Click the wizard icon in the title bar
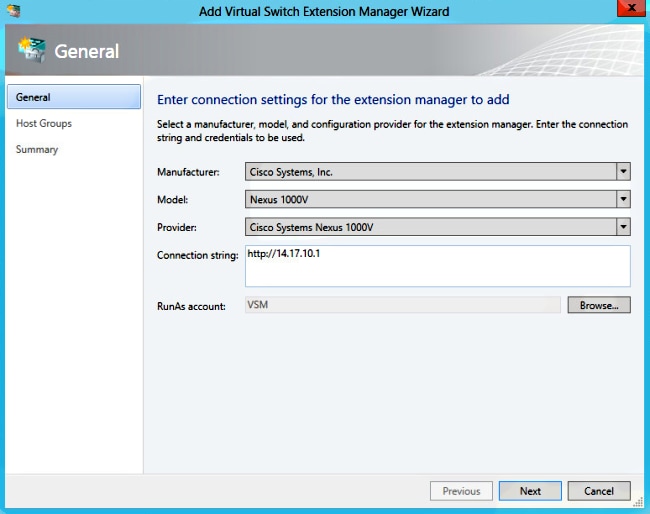The height and width of the screenshot is (514, 650). tap(13, 11)
